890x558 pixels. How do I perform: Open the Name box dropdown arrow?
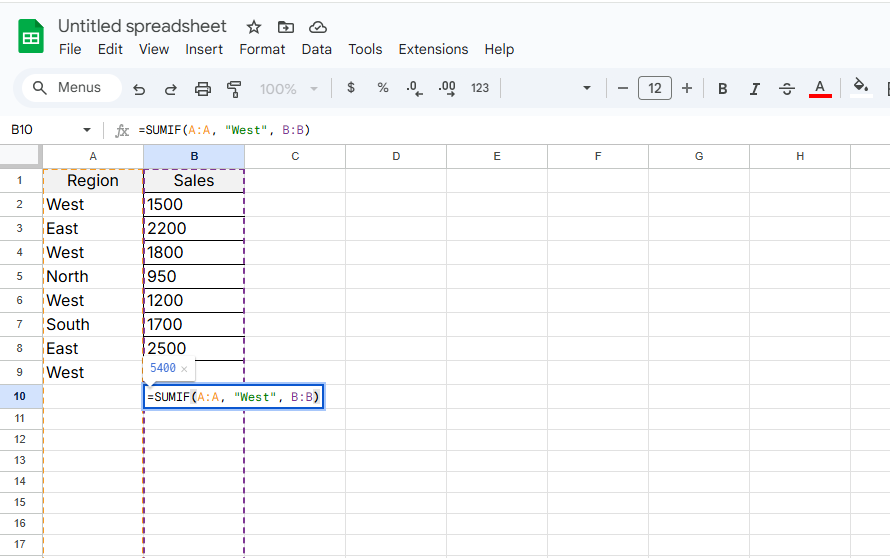87,130
